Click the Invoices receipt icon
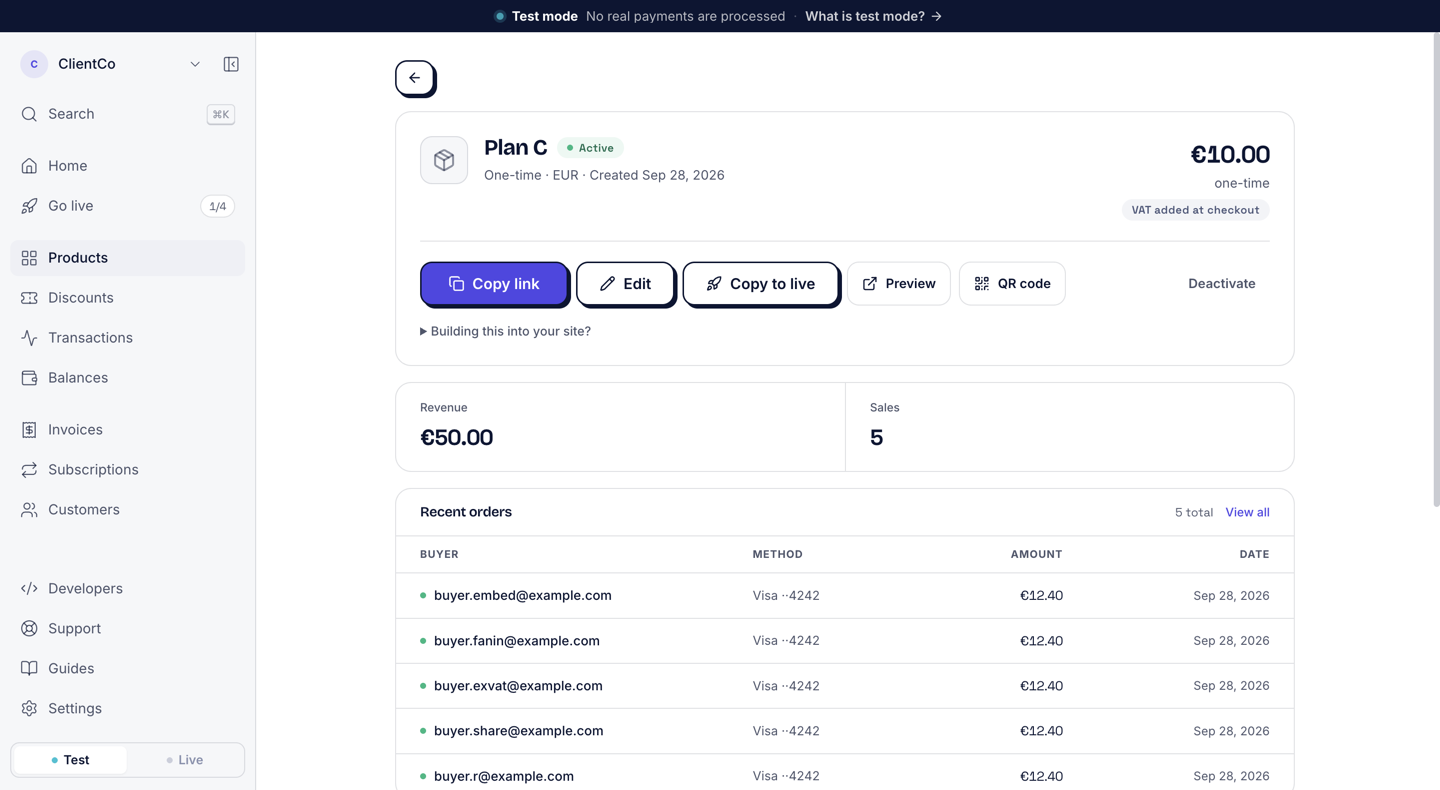 pos(29,430)
